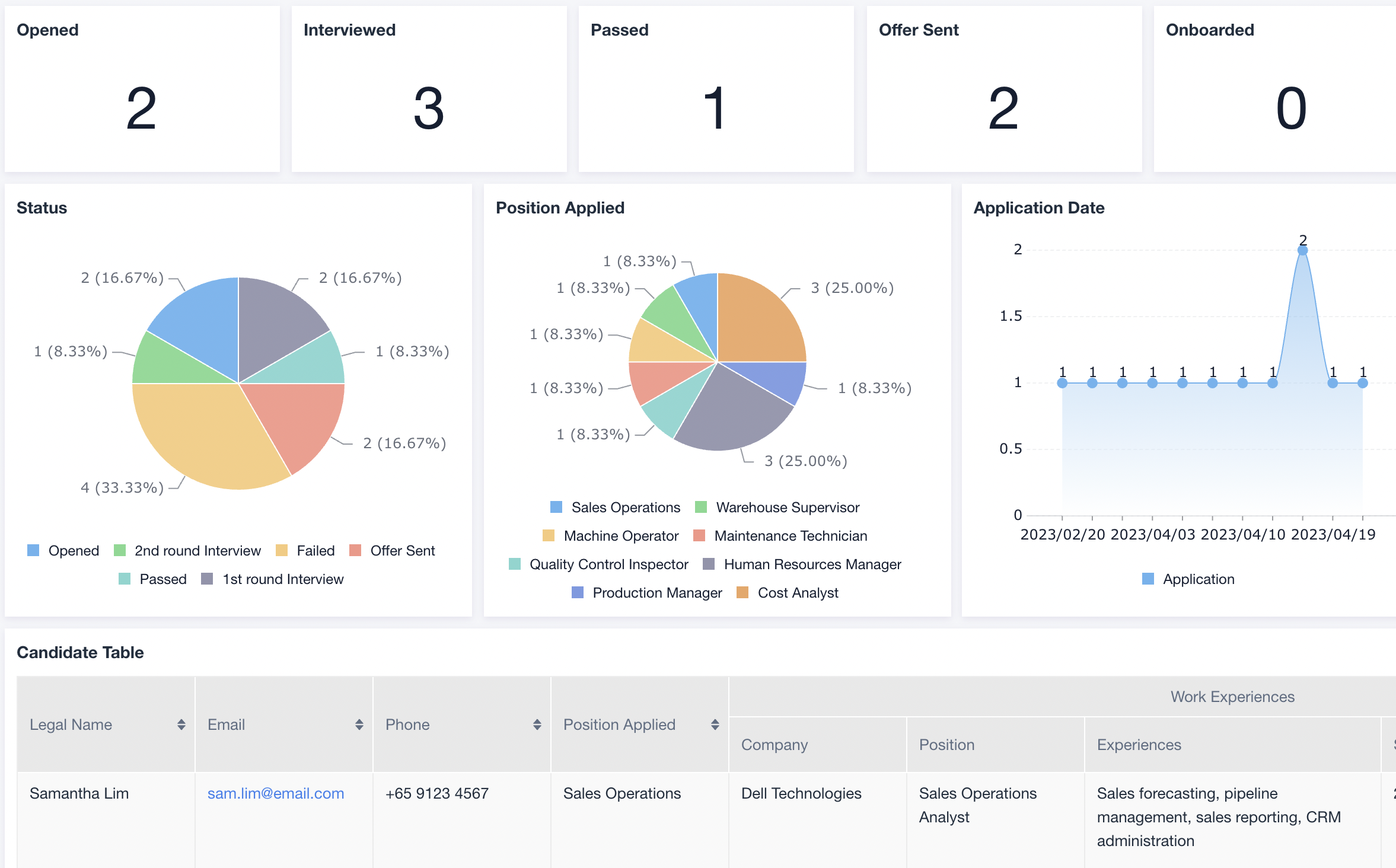Toggle the Maintenance Technician legend item

coord(780,536)
